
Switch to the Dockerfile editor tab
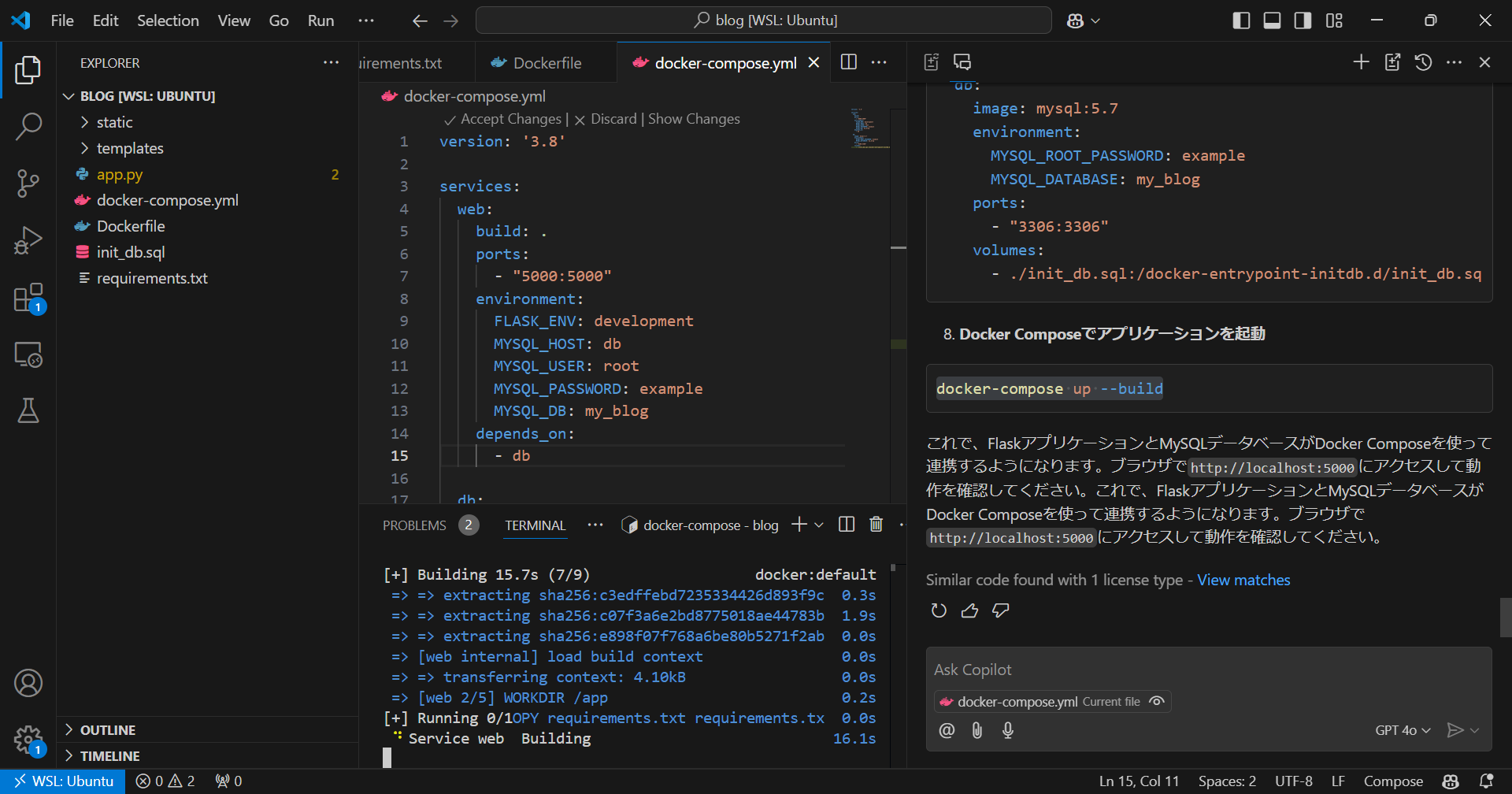tap(547, 63)
